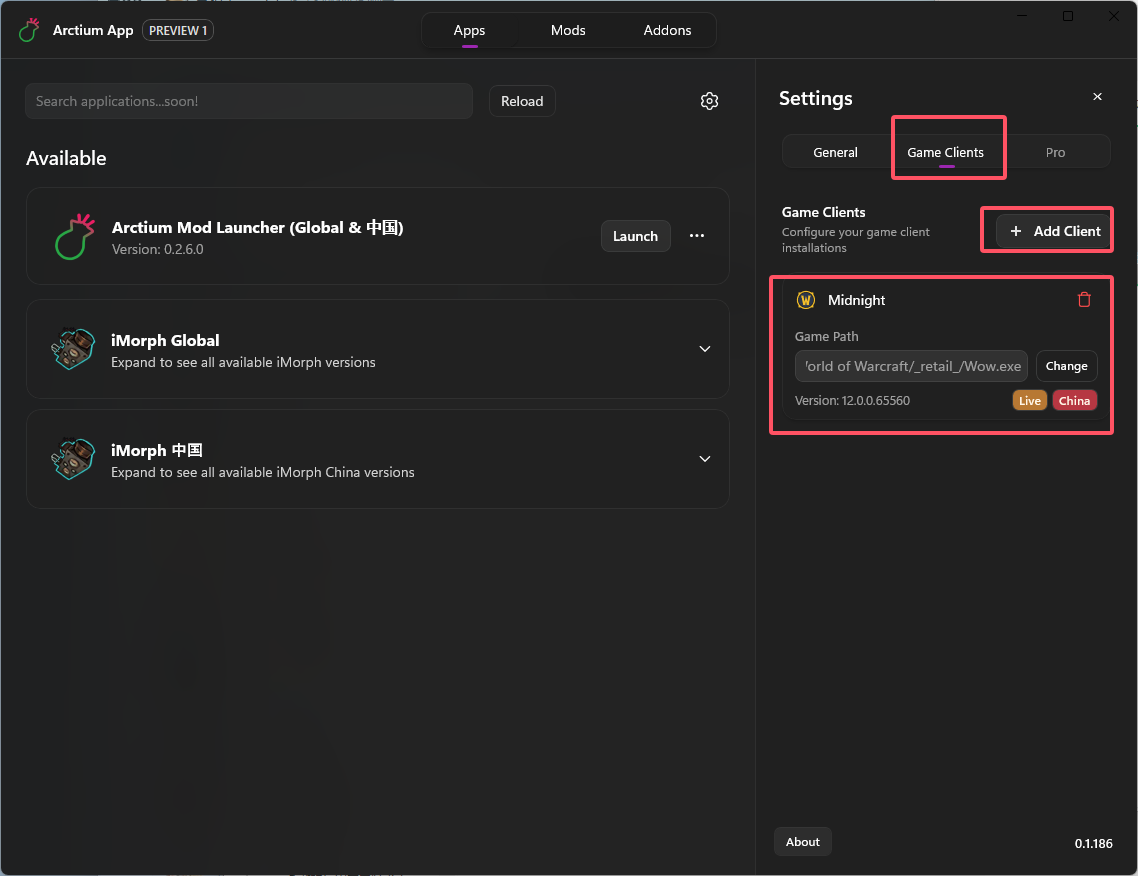
Task: Close the Settings panel with X
Action: 1097,97
